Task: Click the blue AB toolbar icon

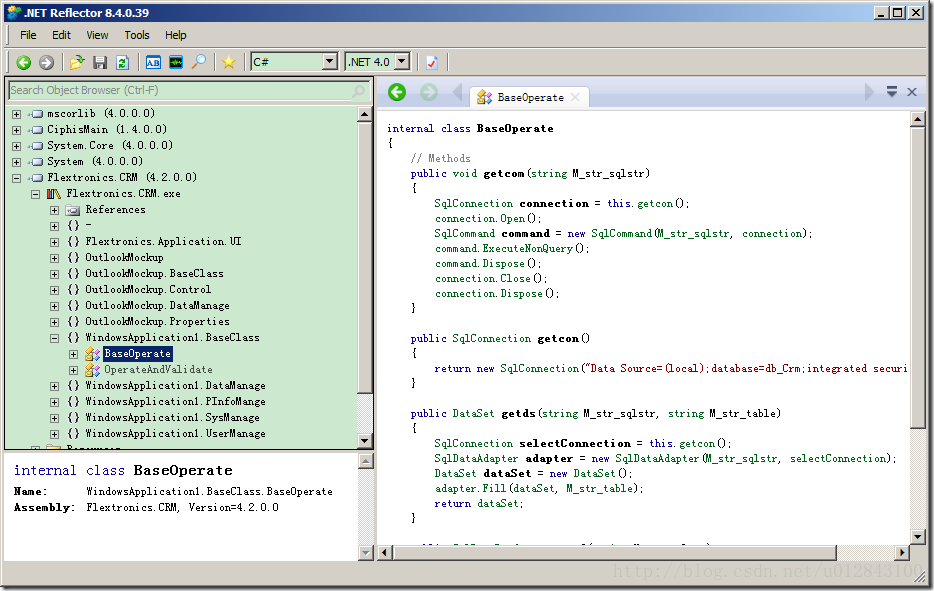Action: point(153,62)
